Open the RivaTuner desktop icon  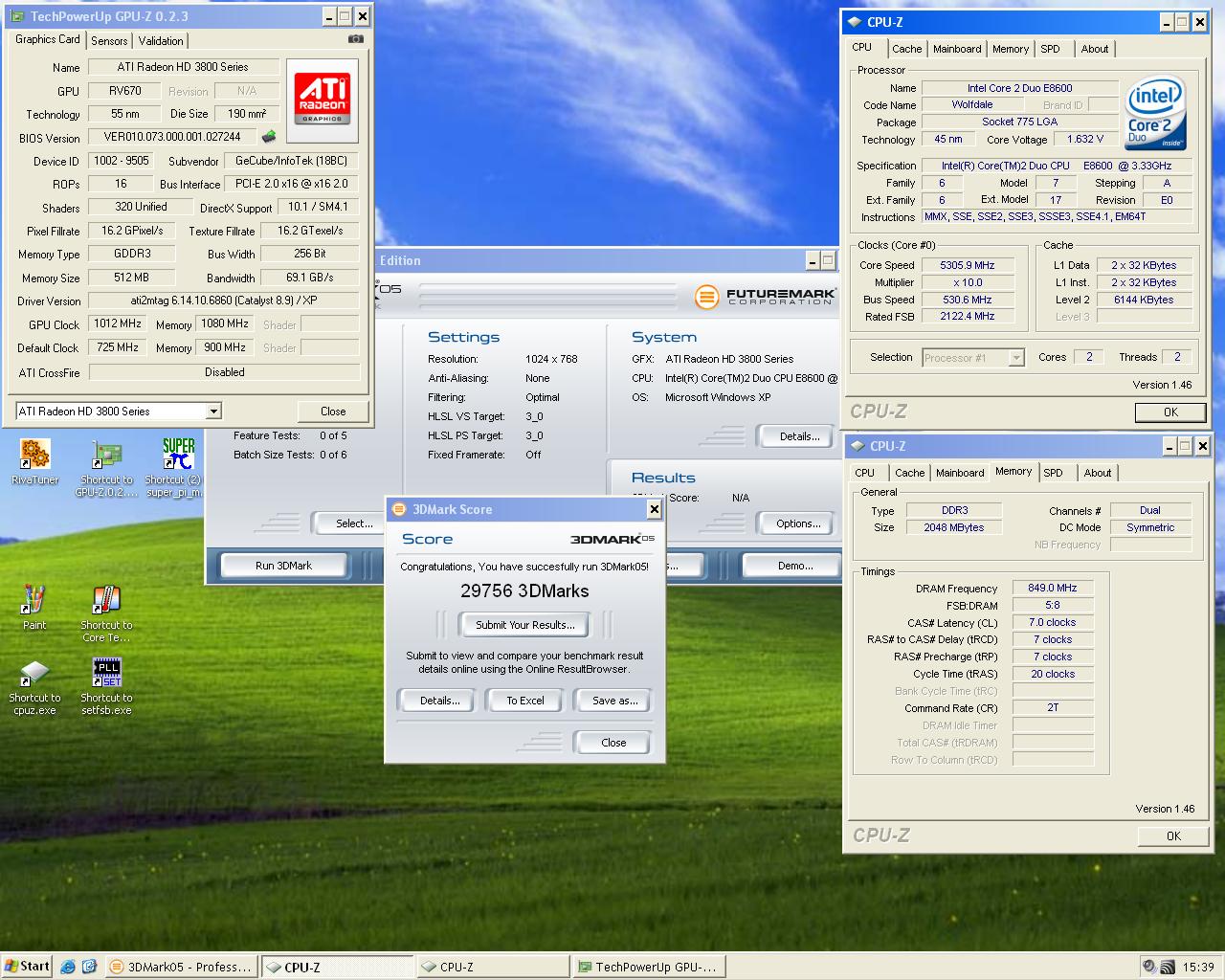click(x=34, y=461)
